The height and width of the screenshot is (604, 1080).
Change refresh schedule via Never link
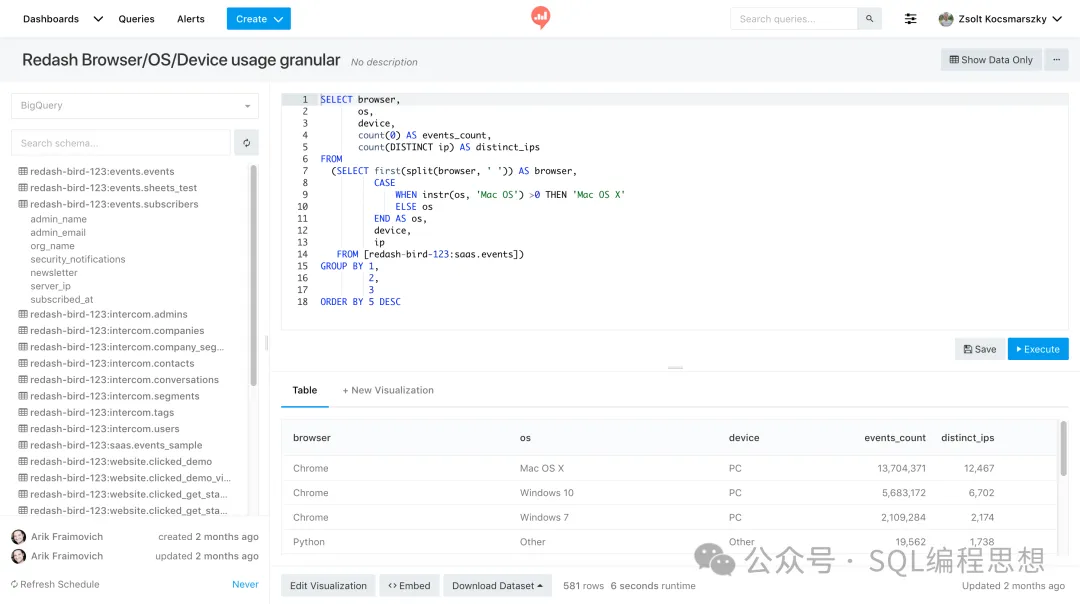(245, 584)
